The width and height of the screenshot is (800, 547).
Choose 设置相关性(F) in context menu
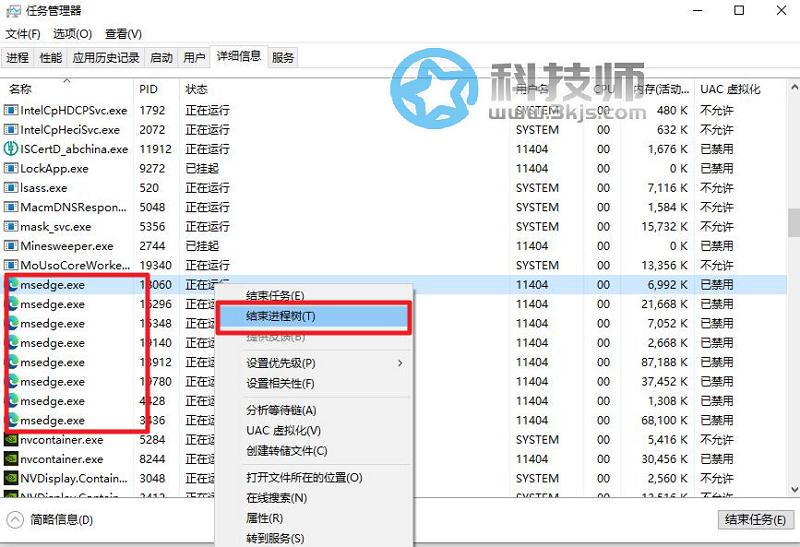(281, 383)
